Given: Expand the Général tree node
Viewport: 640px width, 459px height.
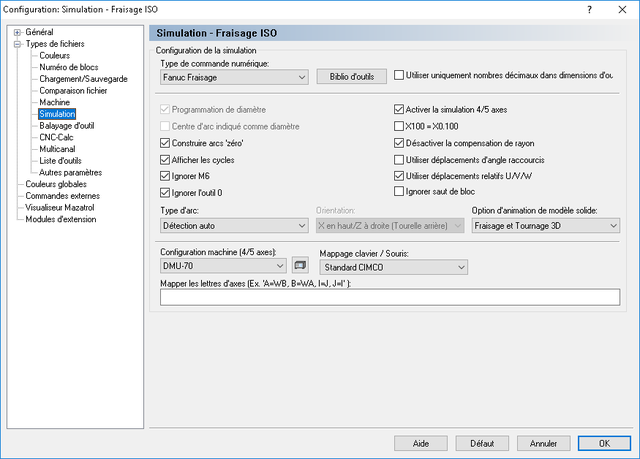Looking at the screenshot, I should point(17,32).
